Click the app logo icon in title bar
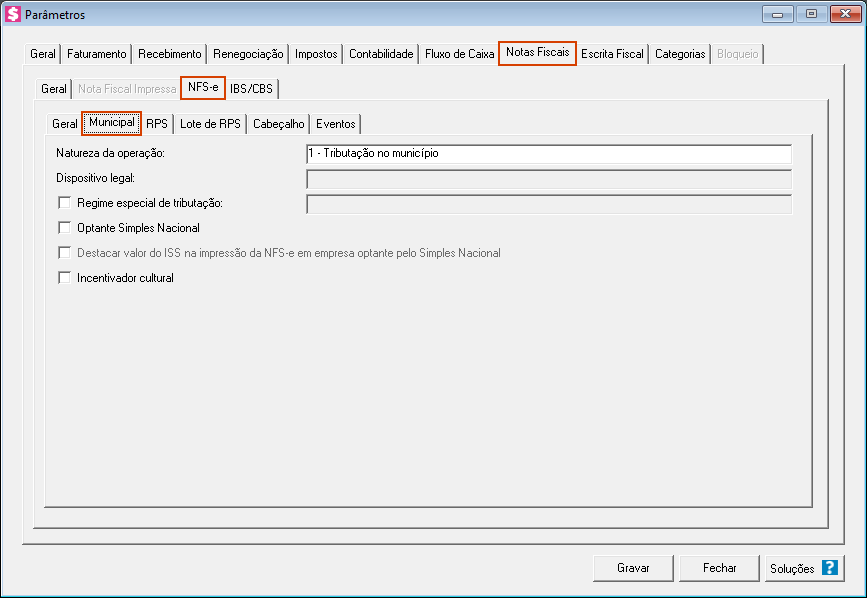Viewport: 867px width, 598px height. point(13,15)
